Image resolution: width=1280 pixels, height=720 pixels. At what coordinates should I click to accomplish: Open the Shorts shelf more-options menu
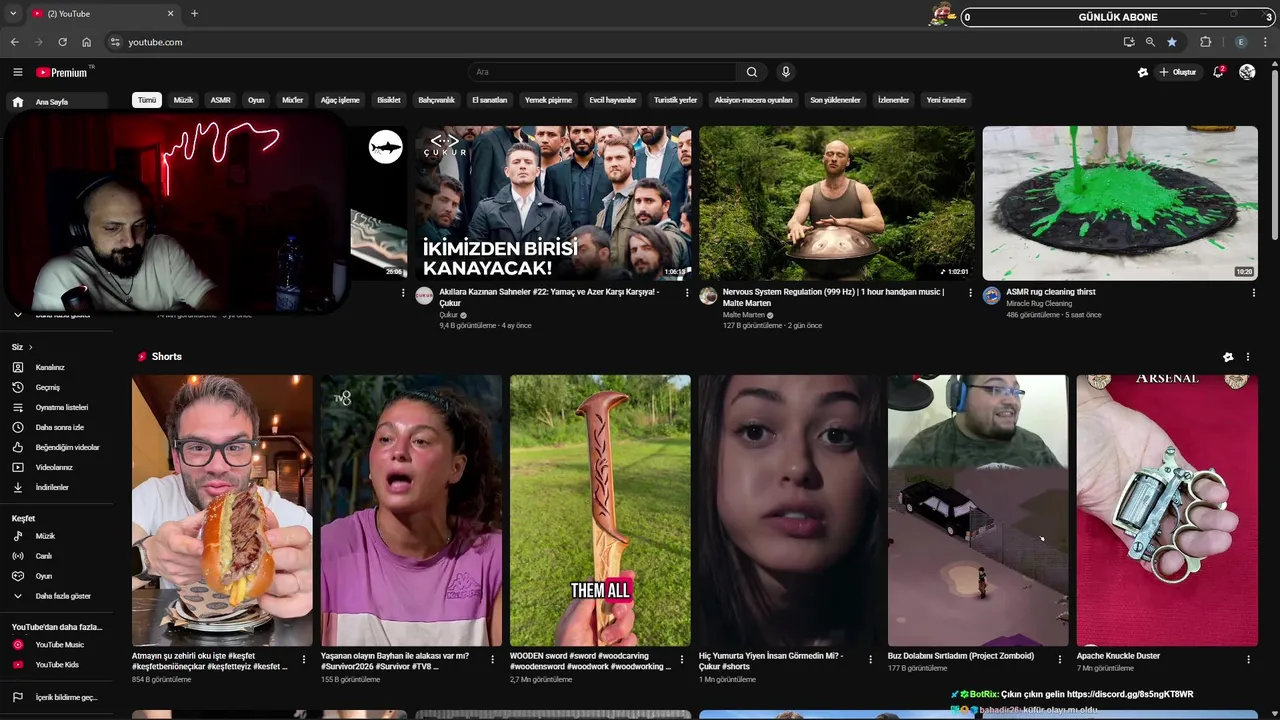(x=1247, y=357)
